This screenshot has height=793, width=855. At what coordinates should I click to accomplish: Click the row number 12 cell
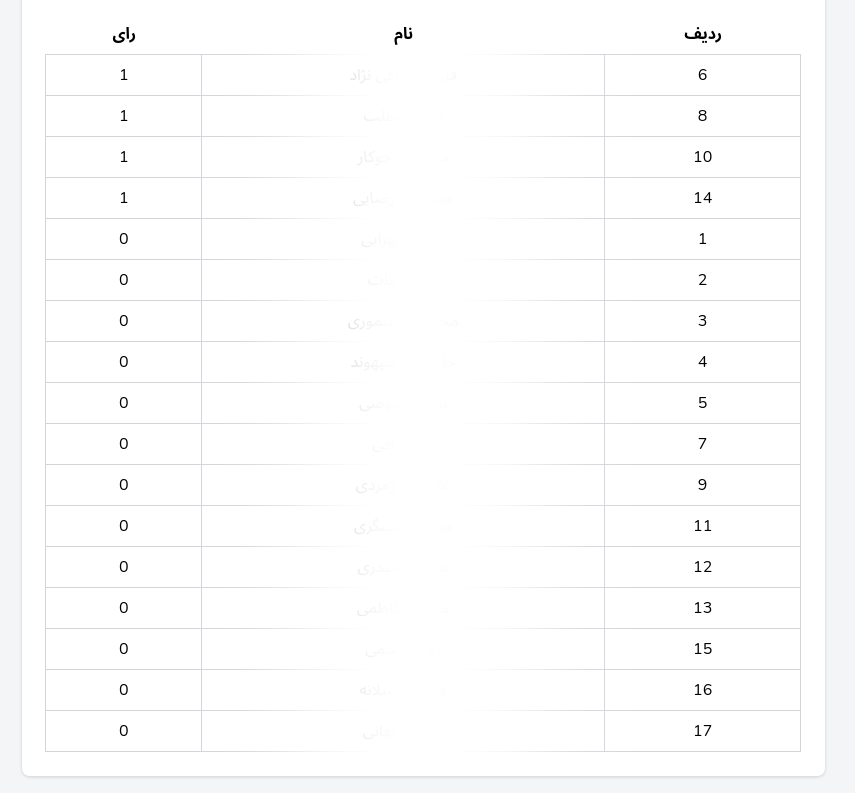tap(702, 567)
